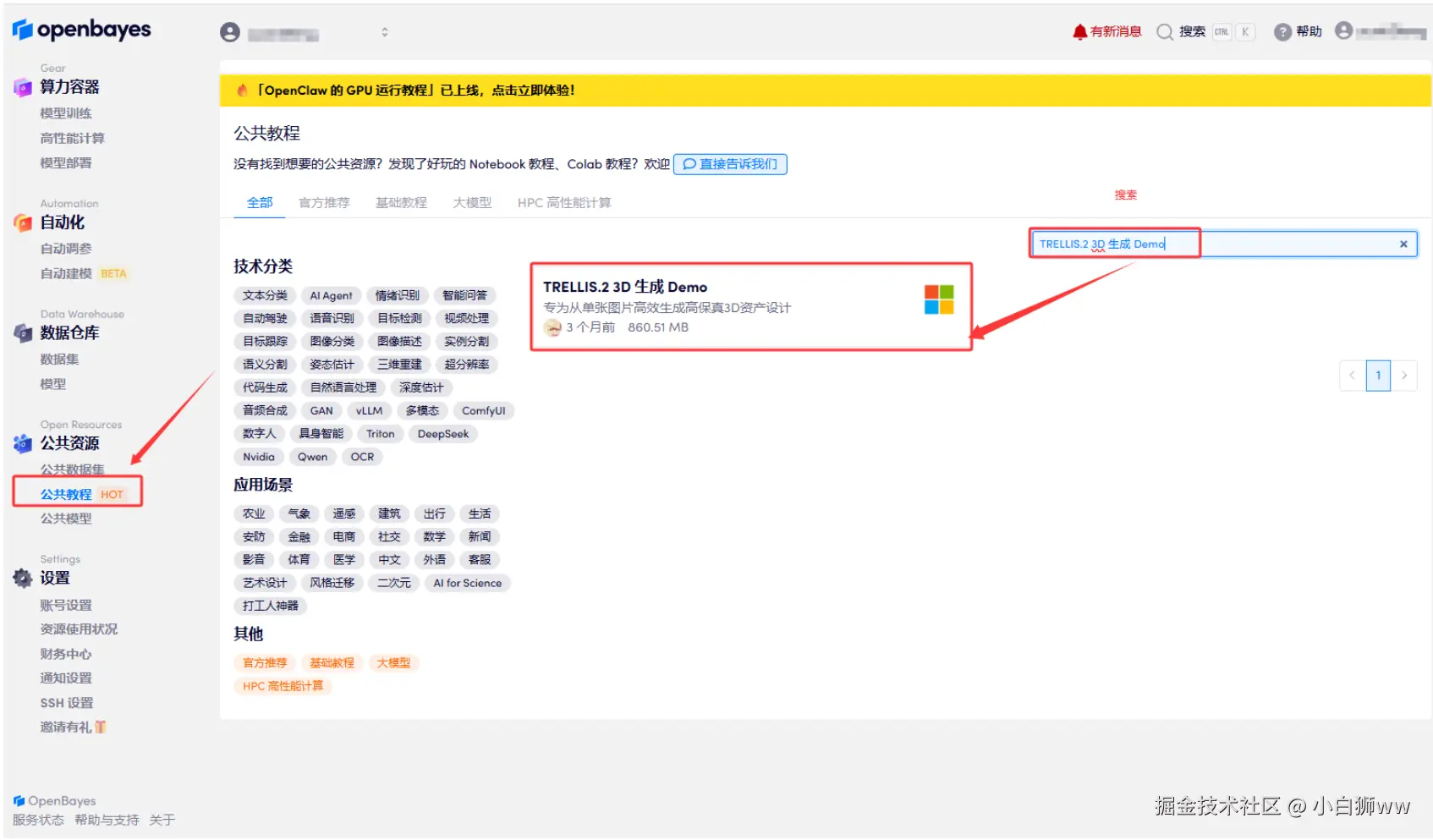Filter by the OCR tag
The image size is (1433, 840).
(x=362, y=457)
